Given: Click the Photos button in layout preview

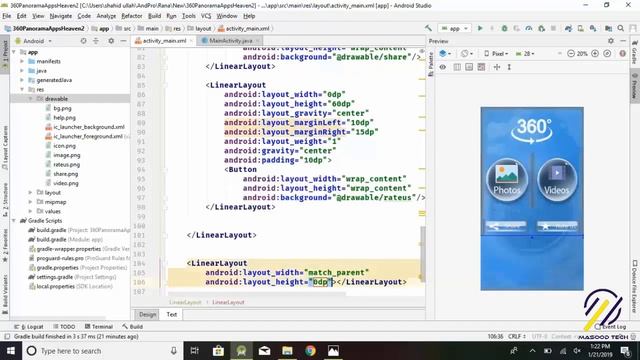Looking at the screenshot, I should pos(507,179).
